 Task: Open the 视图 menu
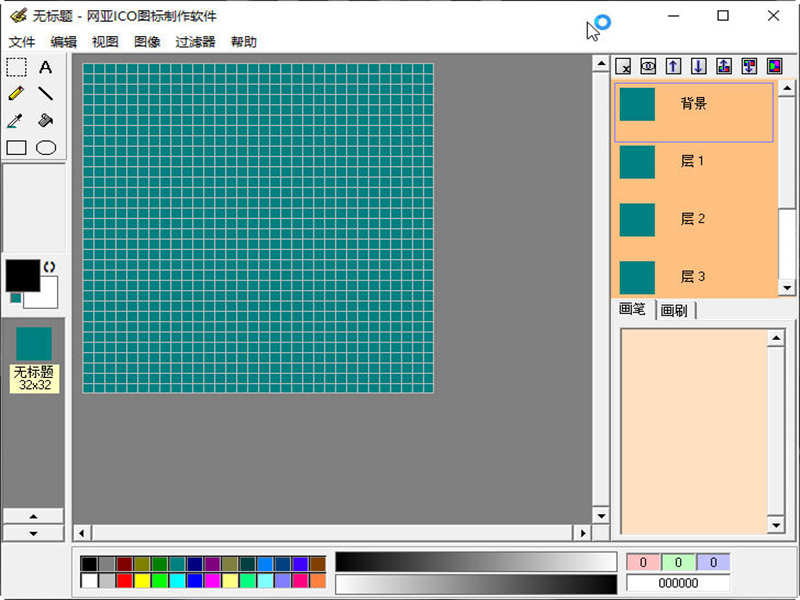pyautogui.click(x=105, y=42)
